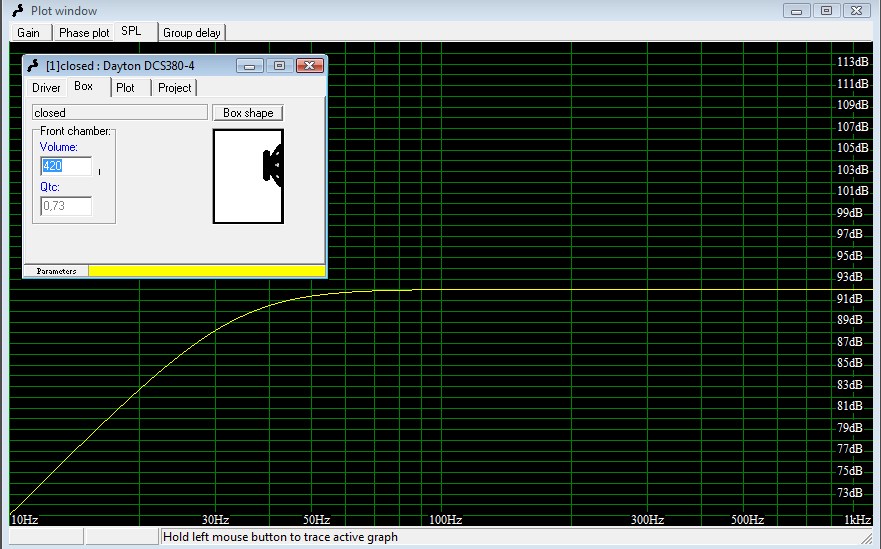Click the Qtc field showing 0,73

[66, 206]
